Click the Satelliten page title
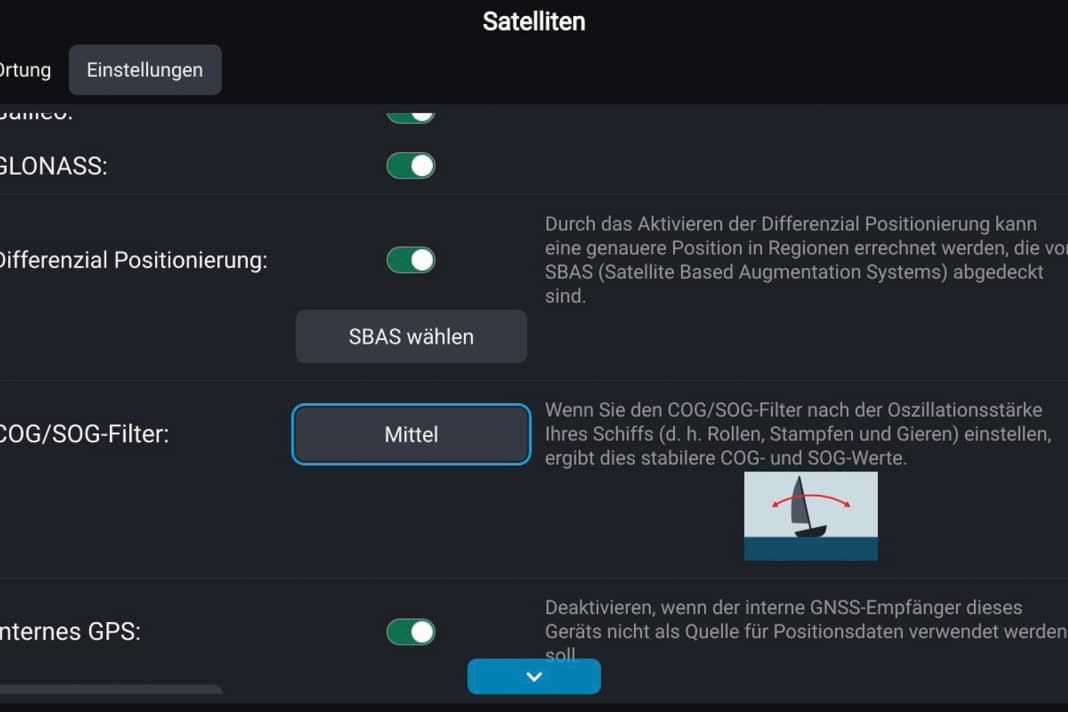Viewport: 1068px width, 712px height. (x=534, y=21)
